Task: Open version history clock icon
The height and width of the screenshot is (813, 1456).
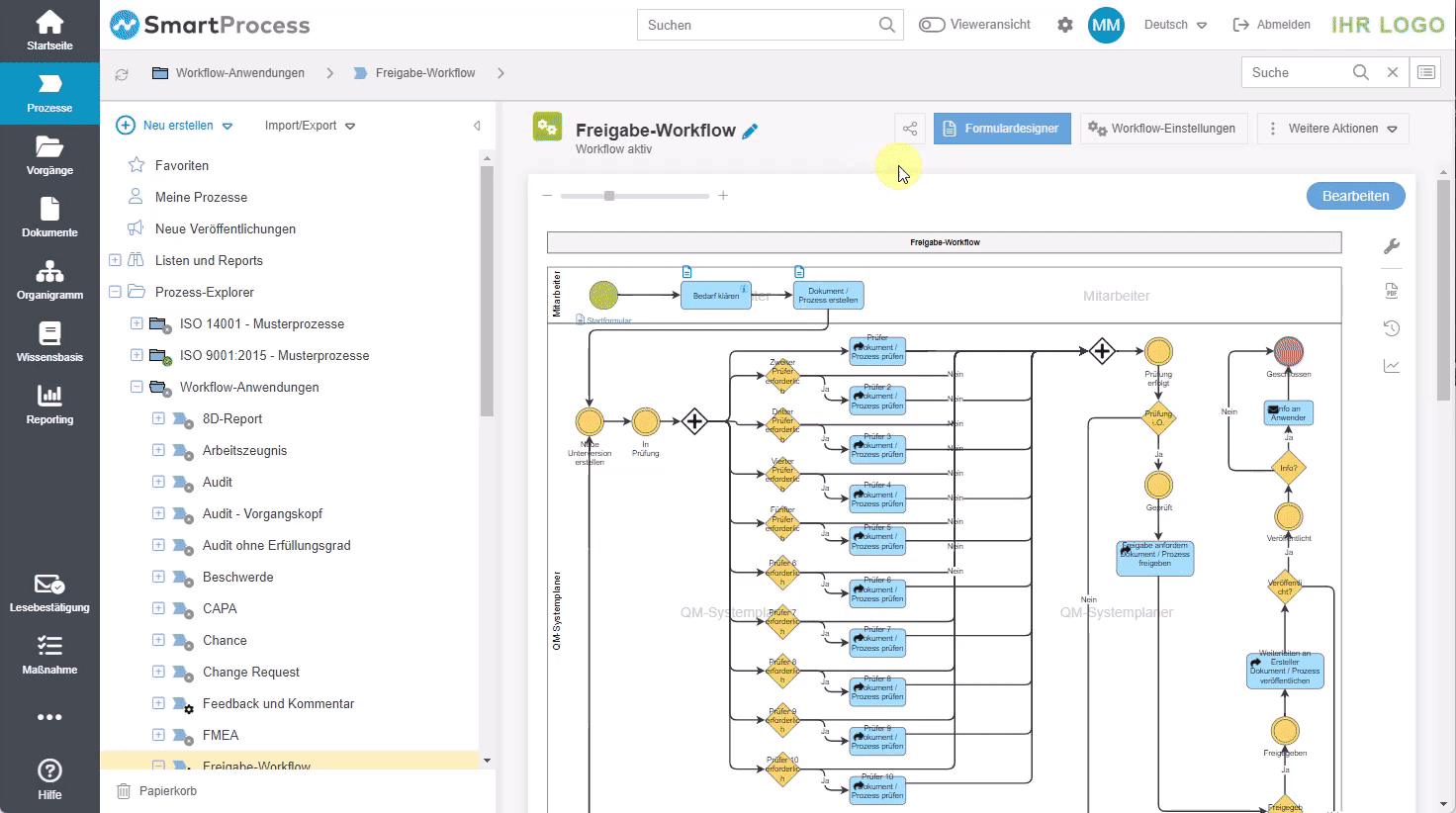Action: pyautogui.click(x=1392, y=328)
